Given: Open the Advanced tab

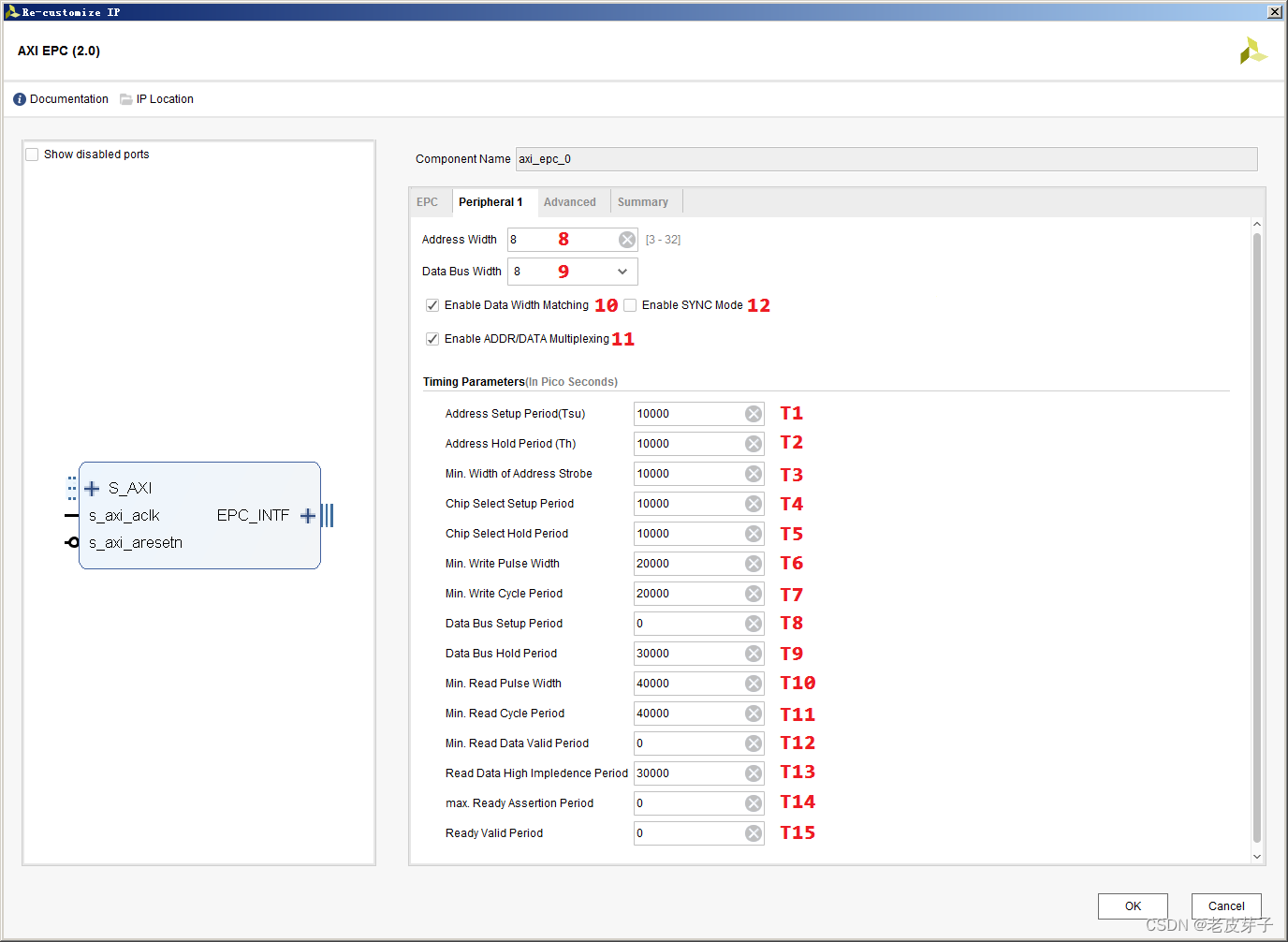Looking at the screenshot, I should coord(570,202).
